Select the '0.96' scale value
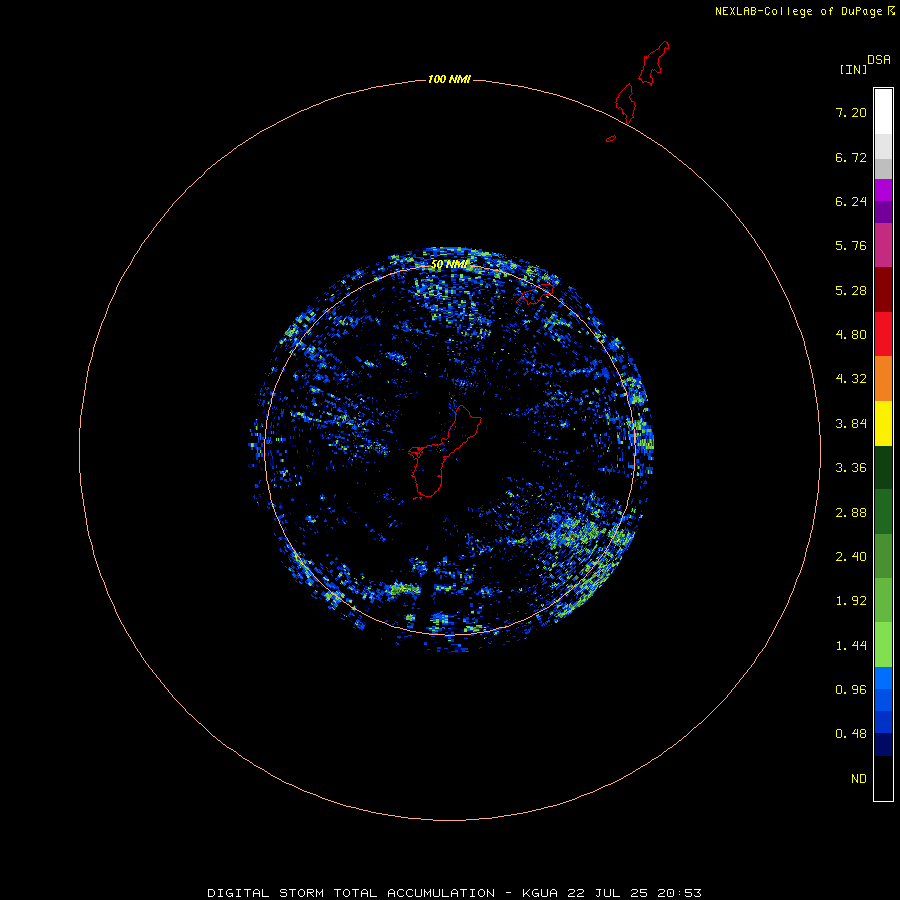The image size is (900, 900). coord(851,690)
